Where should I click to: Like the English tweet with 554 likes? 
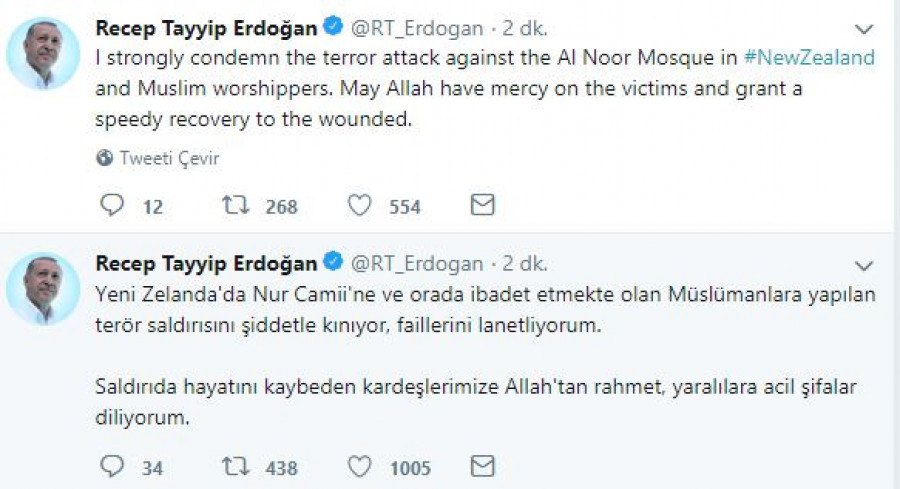point(359,206)
